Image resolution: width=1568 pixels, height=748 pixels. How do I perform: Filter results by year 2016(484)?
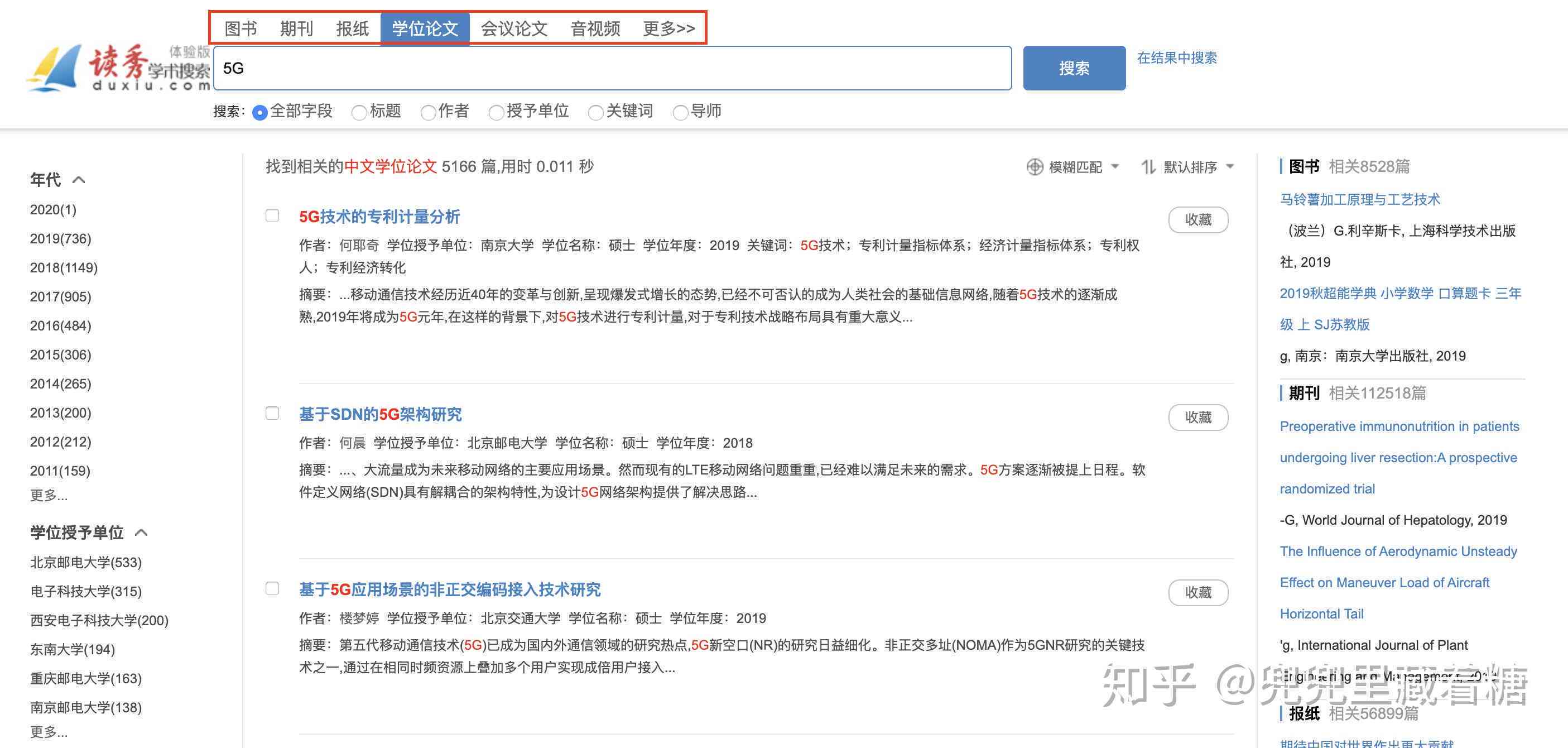point(60,326)
